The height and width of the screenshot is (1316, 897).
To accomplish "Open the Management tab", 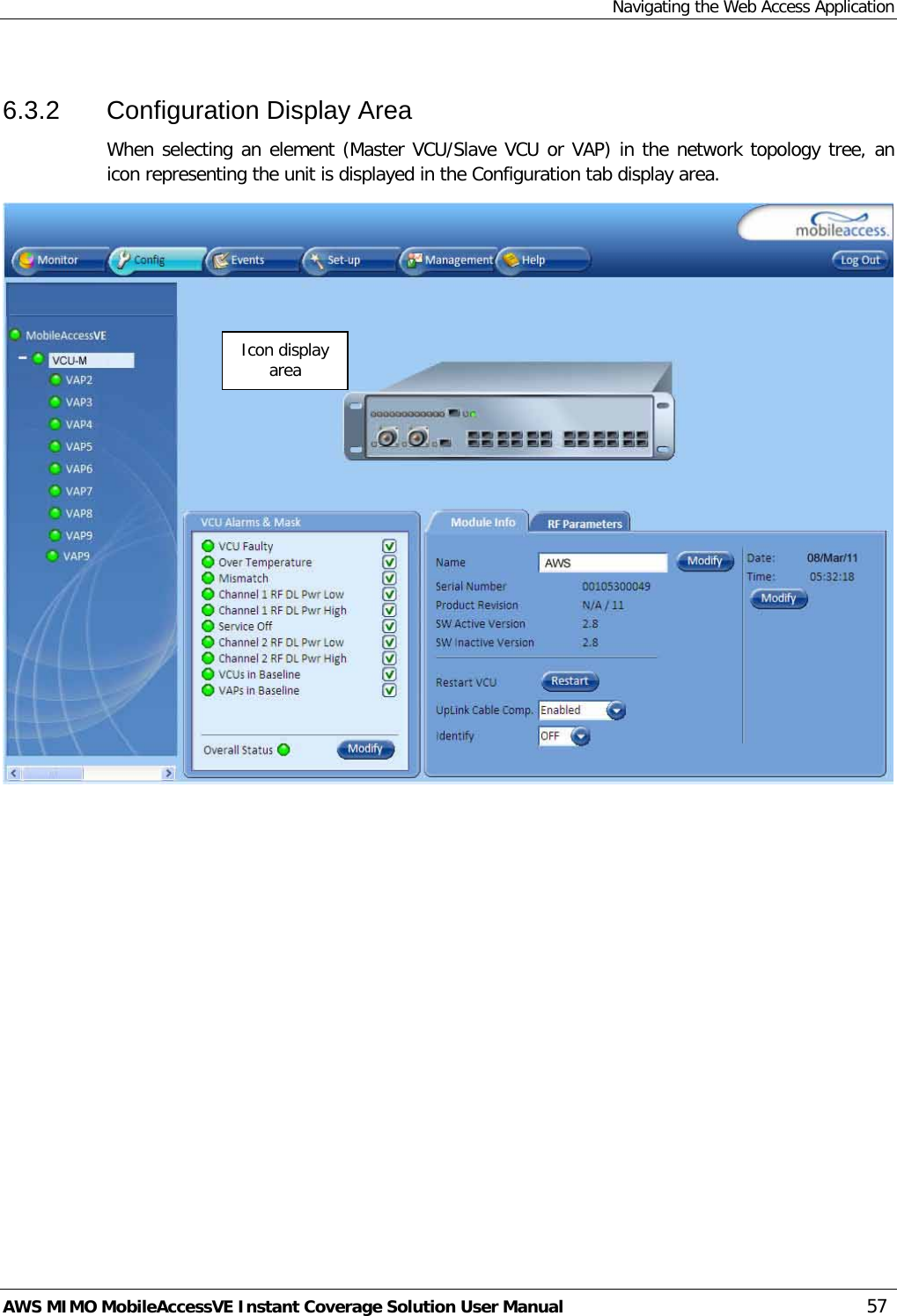I will pos(447,261).
